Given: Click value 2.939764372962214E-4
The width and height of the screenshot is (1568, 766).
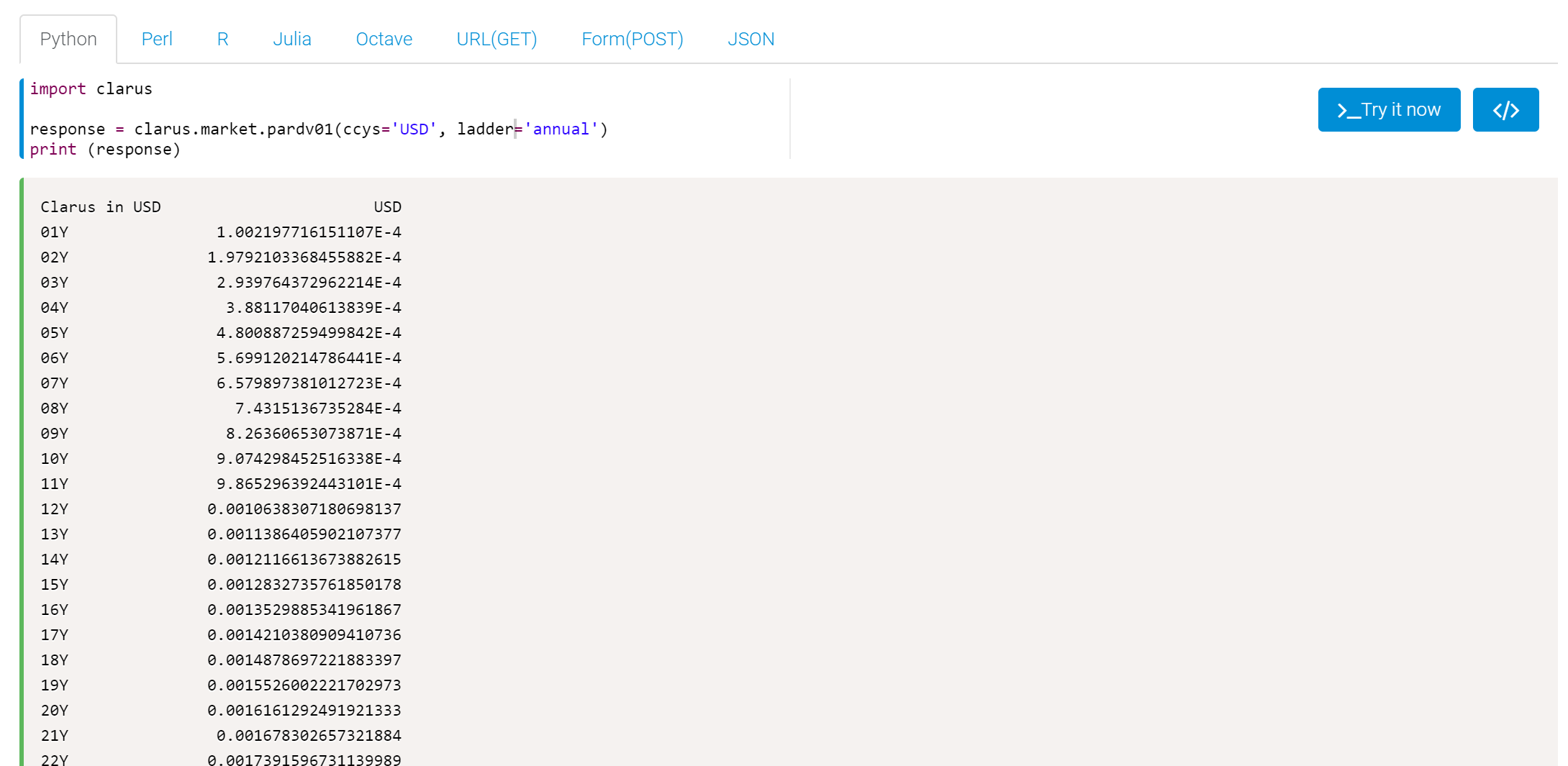Looking at the screenshot, I should (309, 283).
